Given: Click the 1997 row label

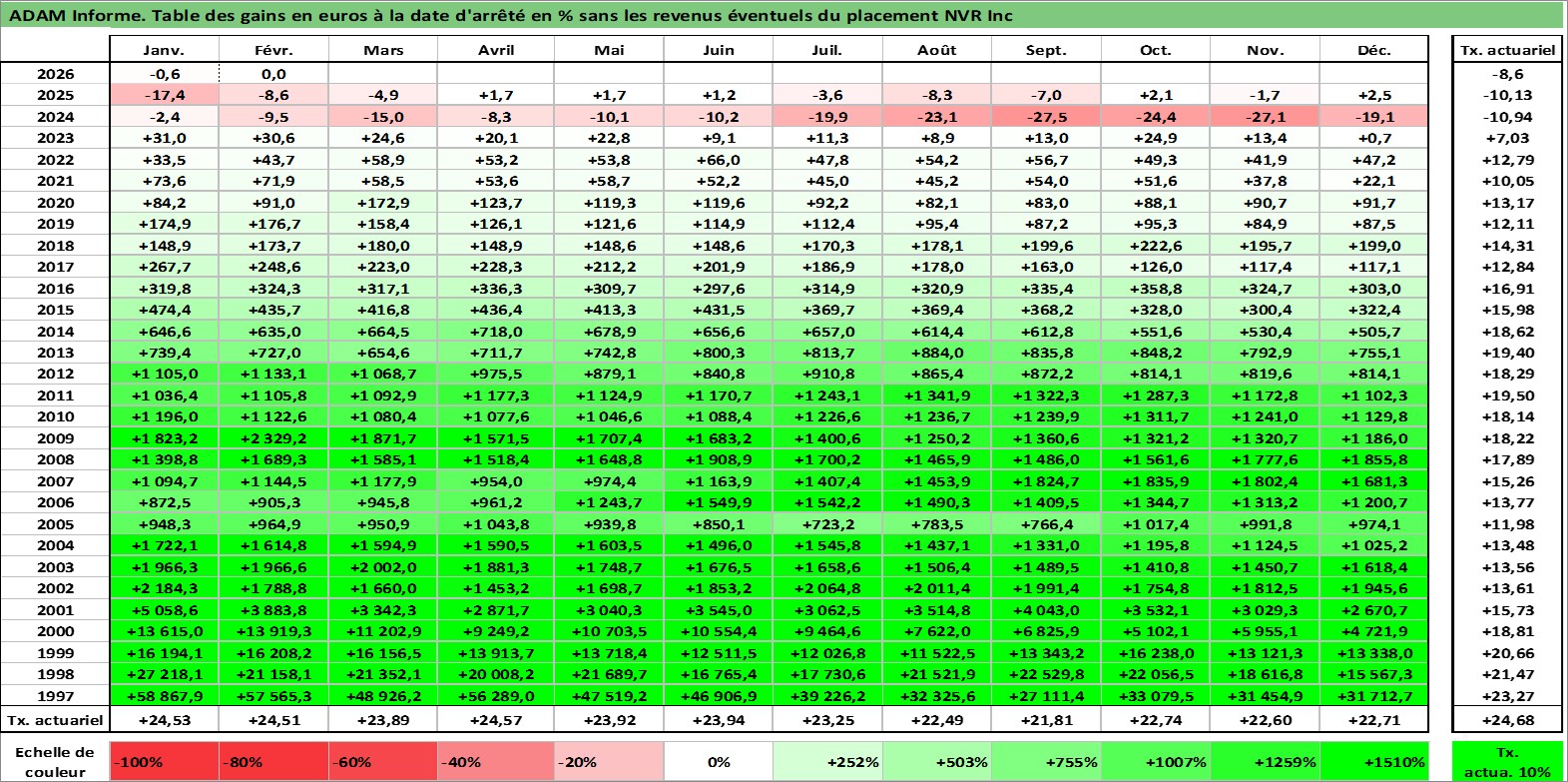Looking at the screenshot, I should (55, 696).
